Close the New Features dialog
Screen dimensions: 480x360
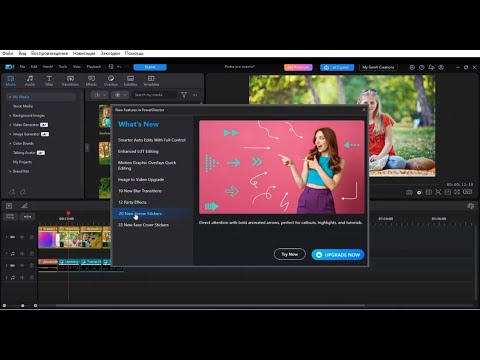pos(364,110)
